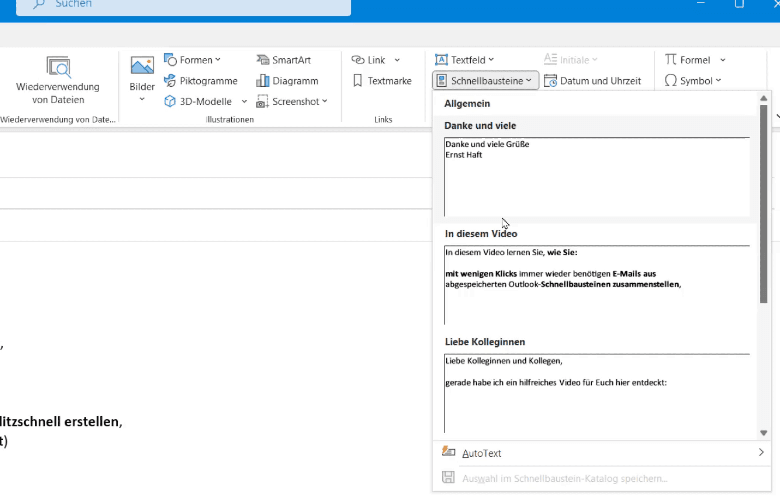Screen dimensions: 780x496
Task: Click the Suchen search field
Action: (184, 5)
